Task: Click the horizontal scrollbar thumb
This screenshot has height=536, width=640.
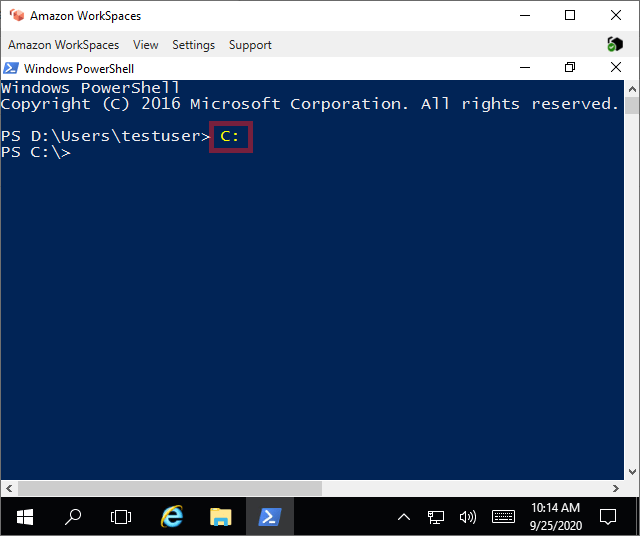Action: pos(170,488)
